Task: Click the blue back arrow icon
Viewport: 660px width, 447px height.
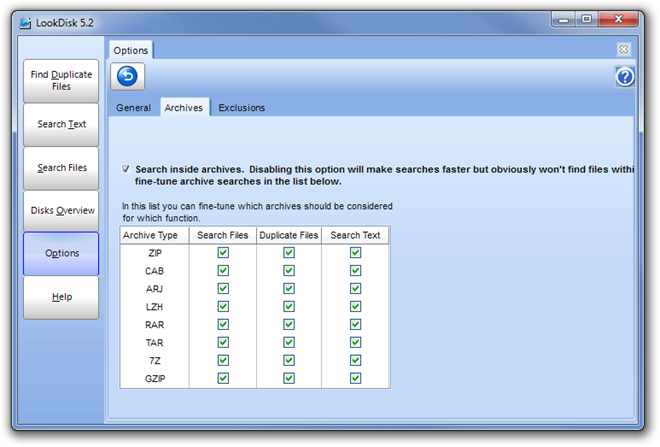Action: (x=127, y=77)
